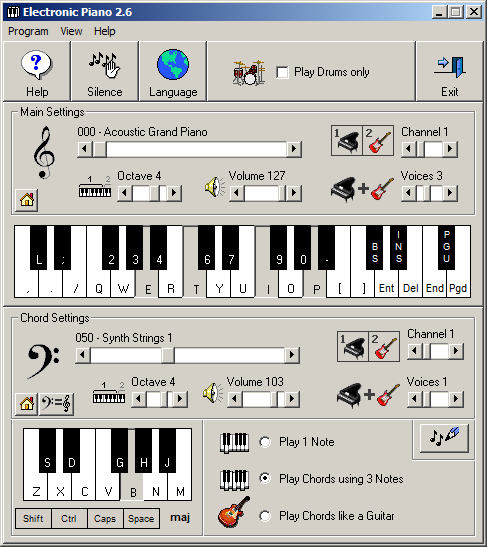Viewport: 487px width, 547px height.
Task: Increase Chord Settings Channel 1 with right arrow
Action: [x=456, y=351]
